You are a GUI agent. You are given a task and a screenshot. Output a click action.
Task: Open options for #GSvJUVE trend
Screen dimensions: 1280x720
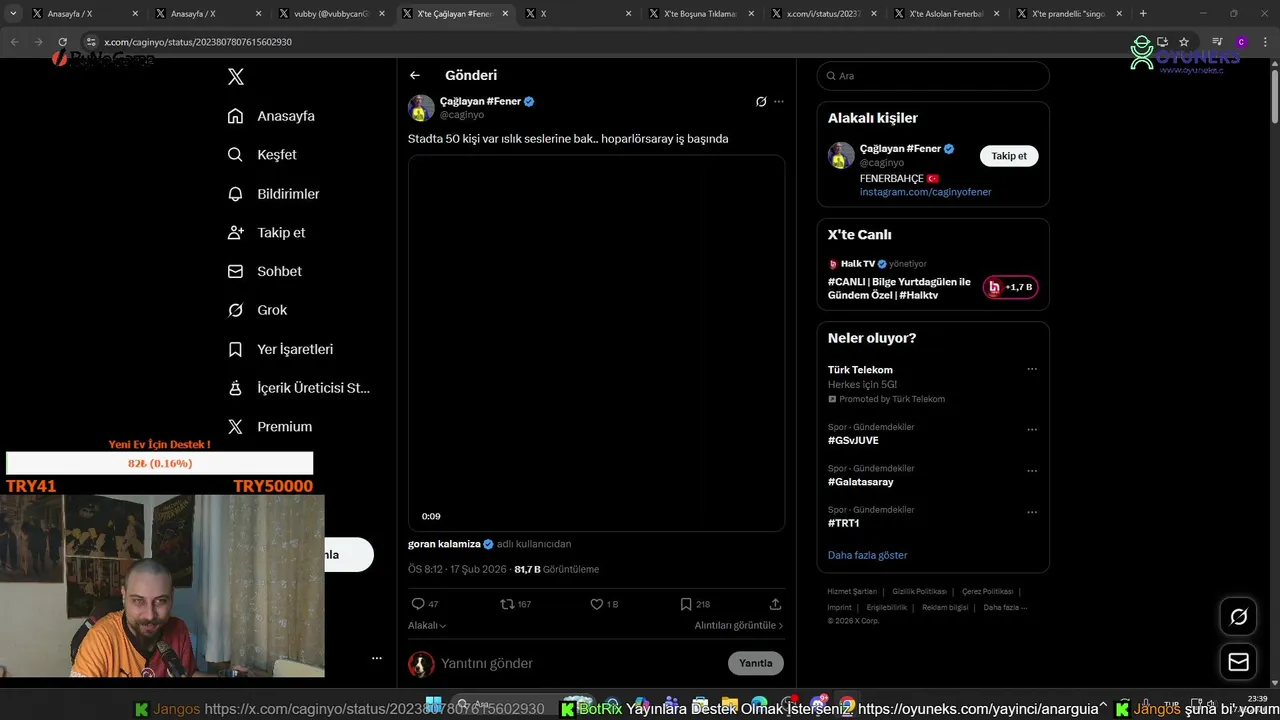click(1032, 430)
